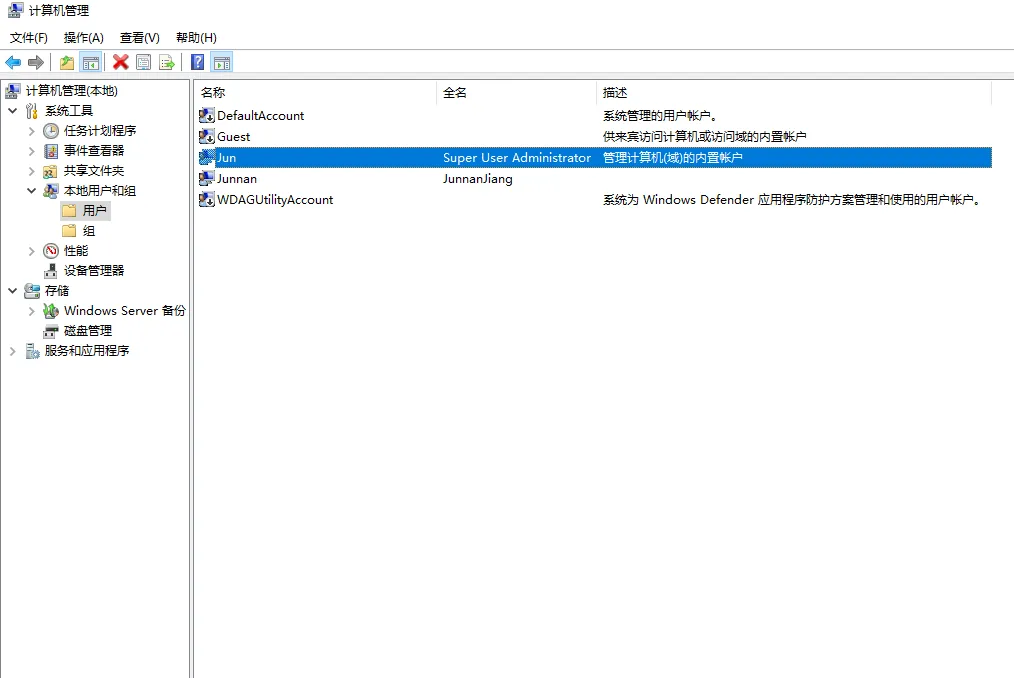The height and width of the screenshot is (678, 1014).
Task: Expand the 服务和应用程序 node
Action: [12, 351]
